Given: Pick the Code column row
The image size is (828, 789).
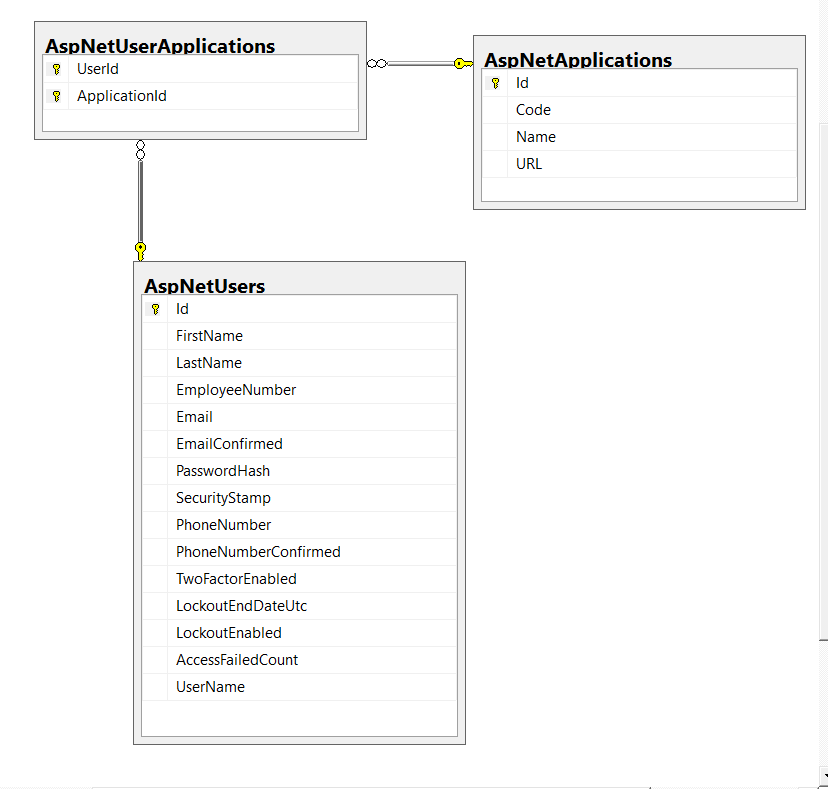Looking at the screenshot, I should tap(533, 110).
